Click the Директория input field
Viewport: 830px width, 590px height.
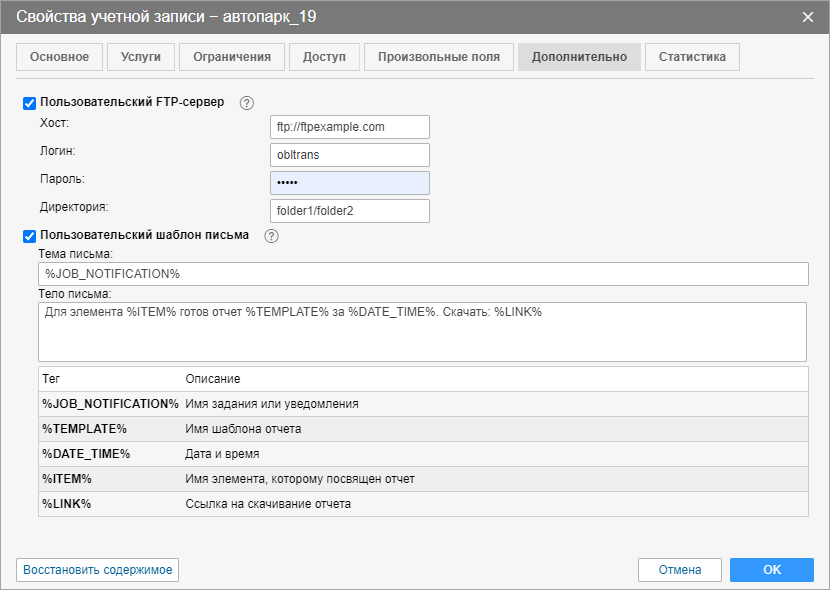click(350, 211)
